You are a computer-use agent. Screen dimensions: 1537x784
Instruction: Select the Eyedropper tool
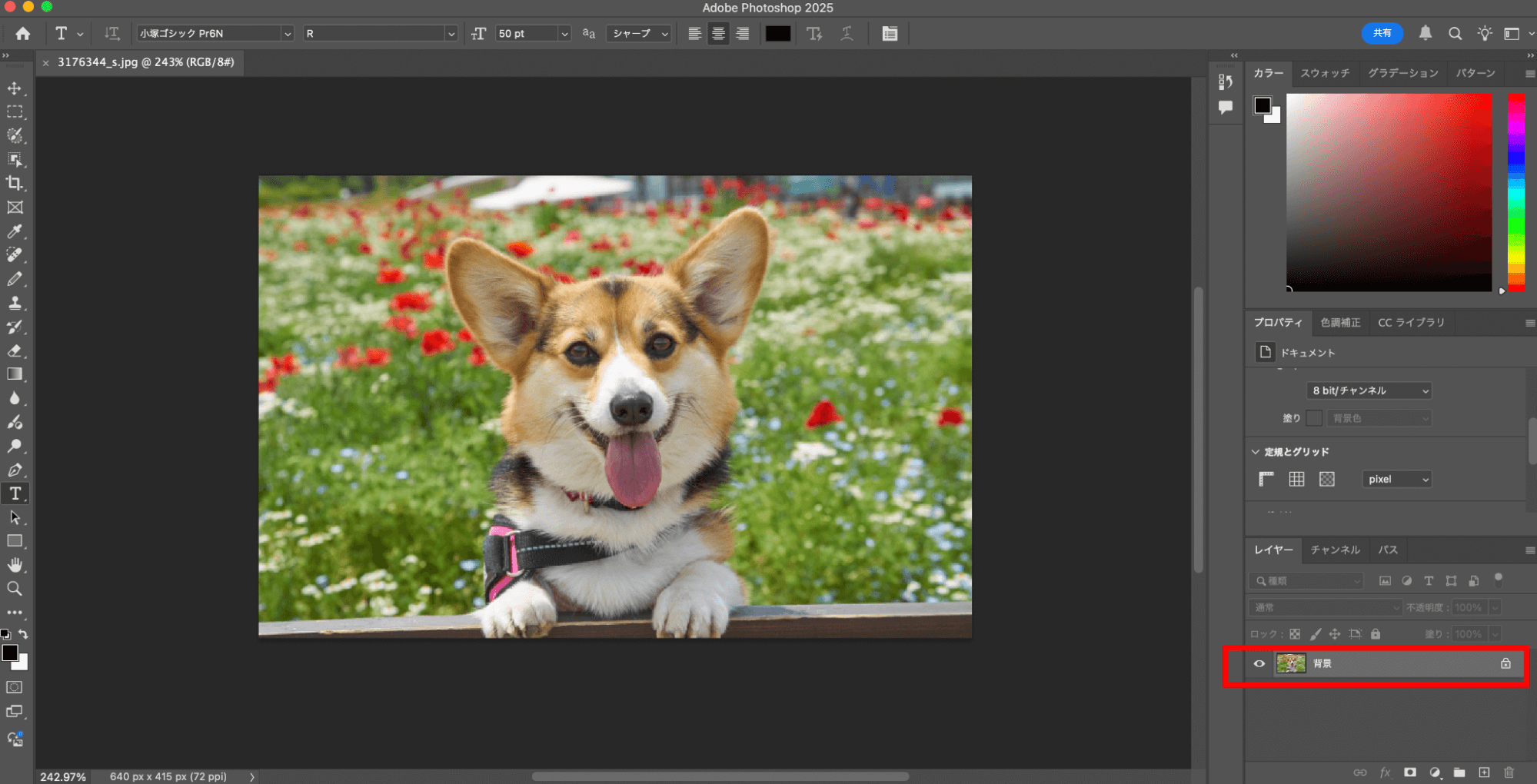15,231
